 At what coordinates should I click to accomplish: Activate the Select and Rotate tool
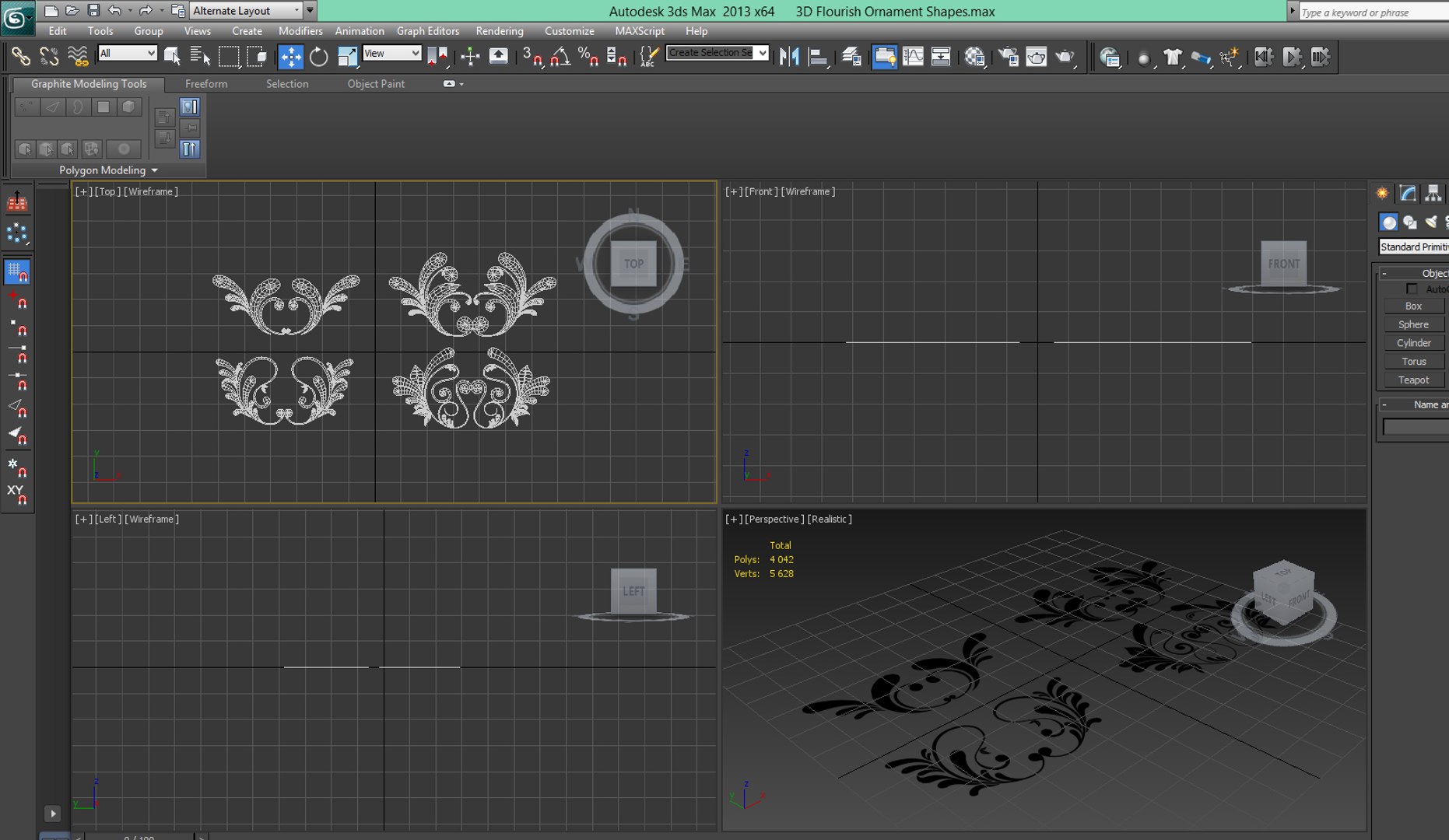[x=318, y=56]
